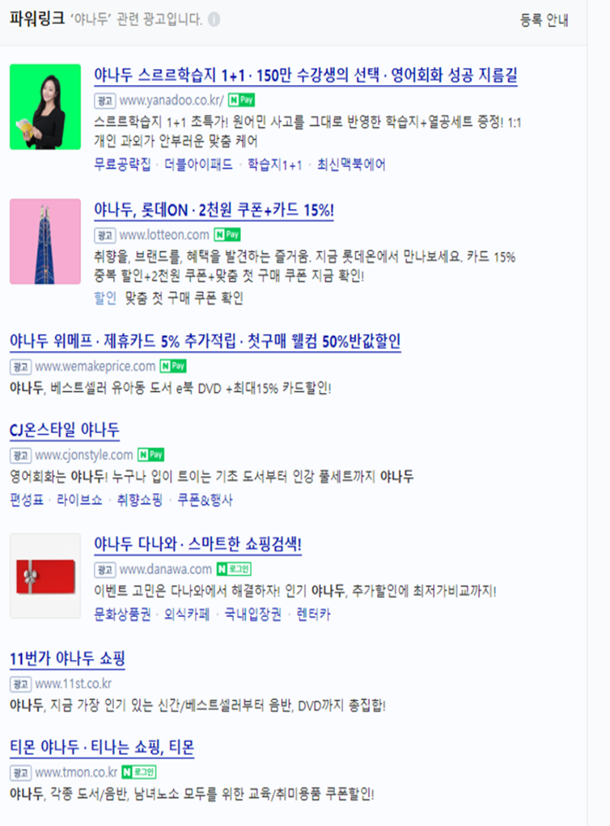
Task: Open the 티몬 야나두 ad title
Action: pyautogui.click(x=102, y=747)
